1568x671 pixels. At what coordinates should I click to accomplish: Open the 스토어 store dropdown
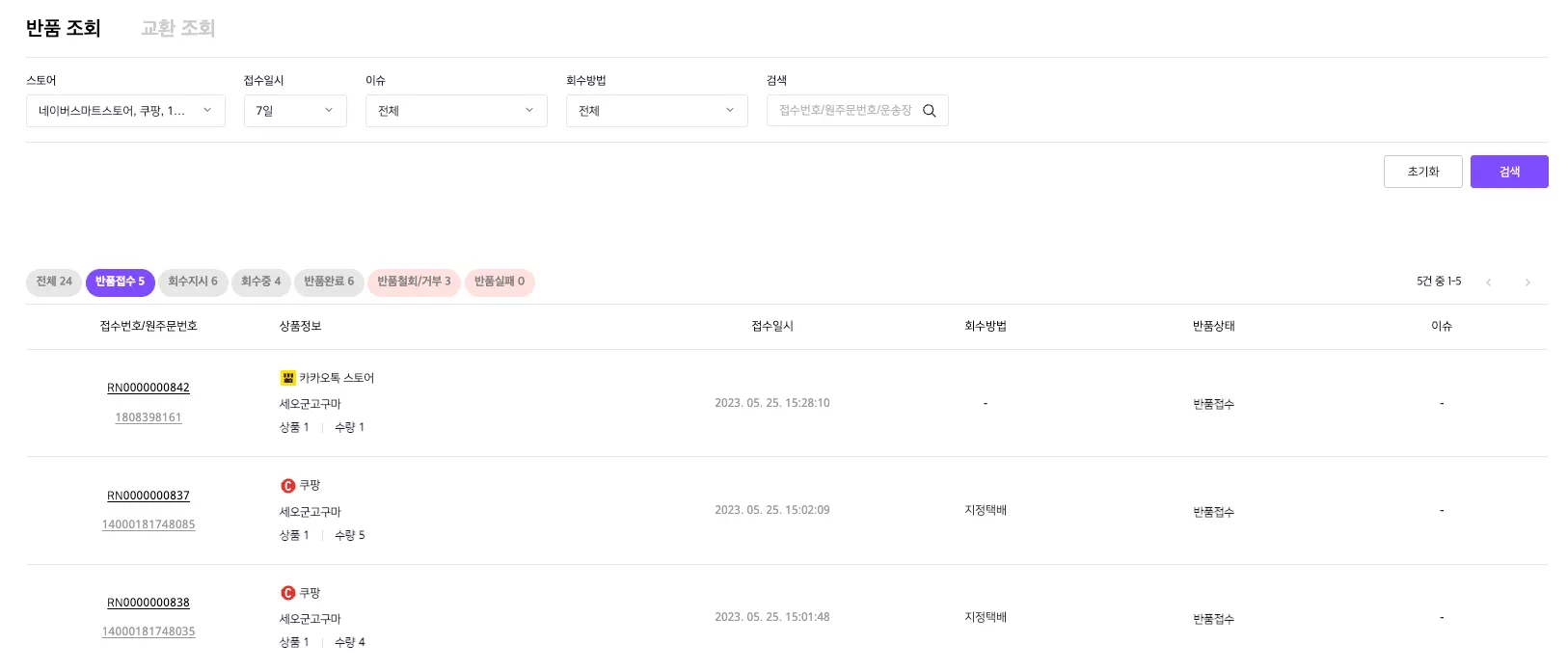125,111
